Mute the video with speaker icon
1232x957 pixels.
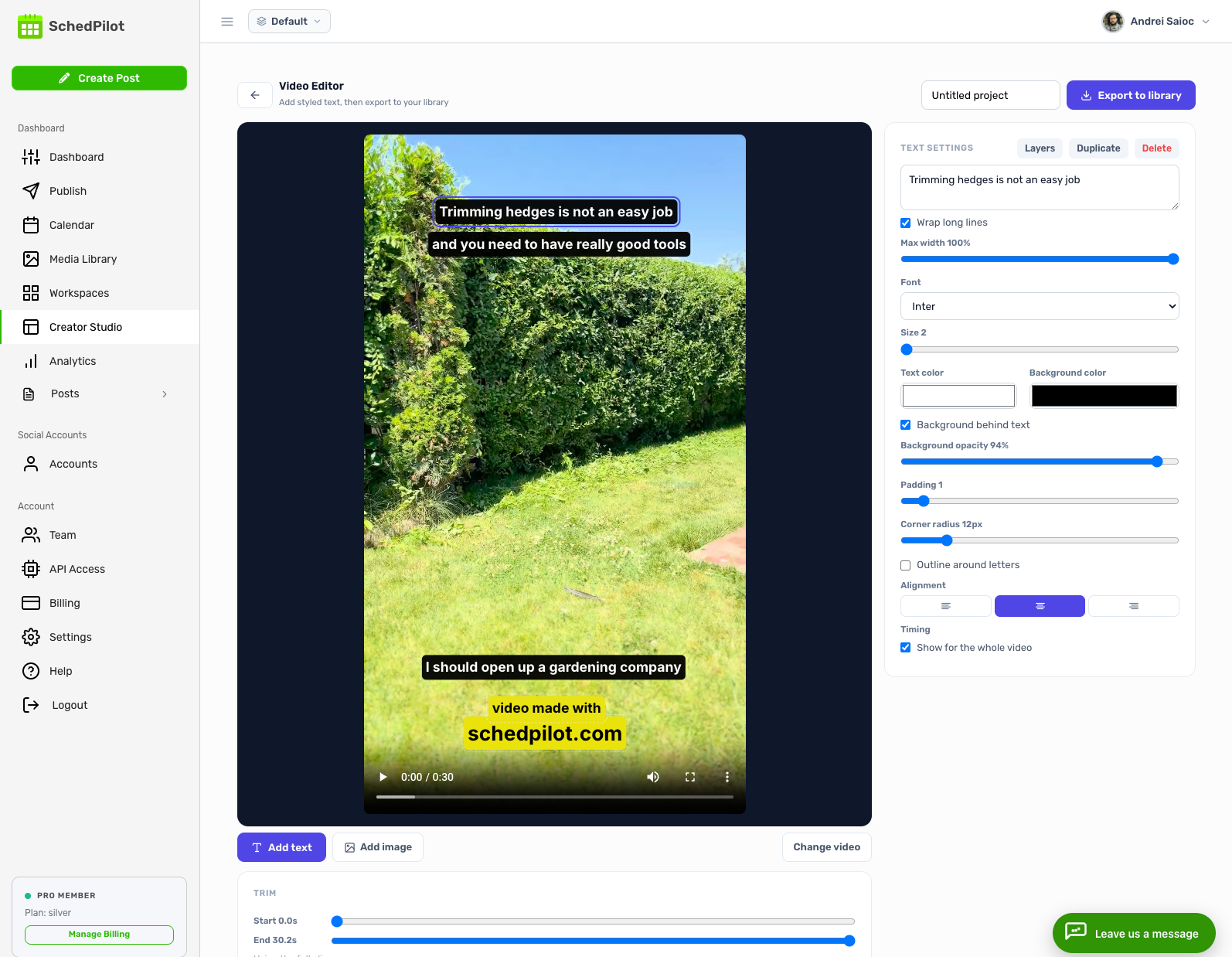[653, 777]
